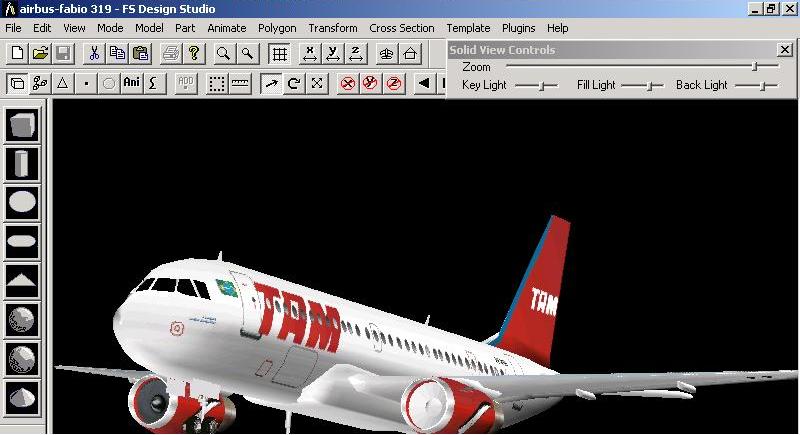The height and width of the screenshot is (435, 800).
Task: Open the Polygon menu
Action: (277, 28)
